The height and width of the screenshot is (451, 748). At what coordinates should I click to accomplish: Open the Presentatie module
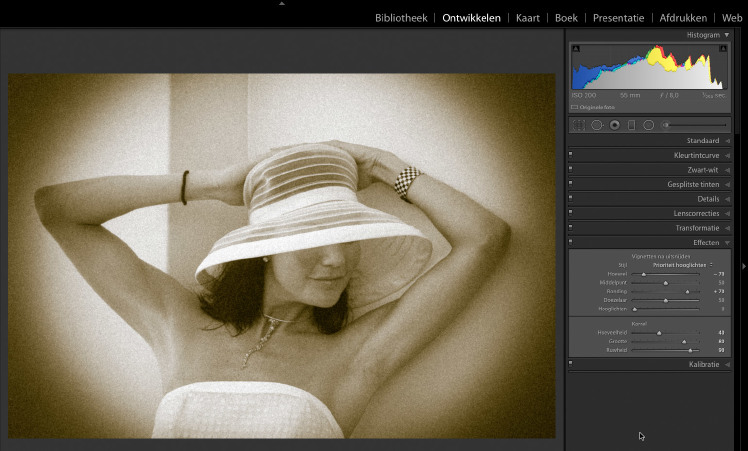pyautogui.click(x=618, y=18)
